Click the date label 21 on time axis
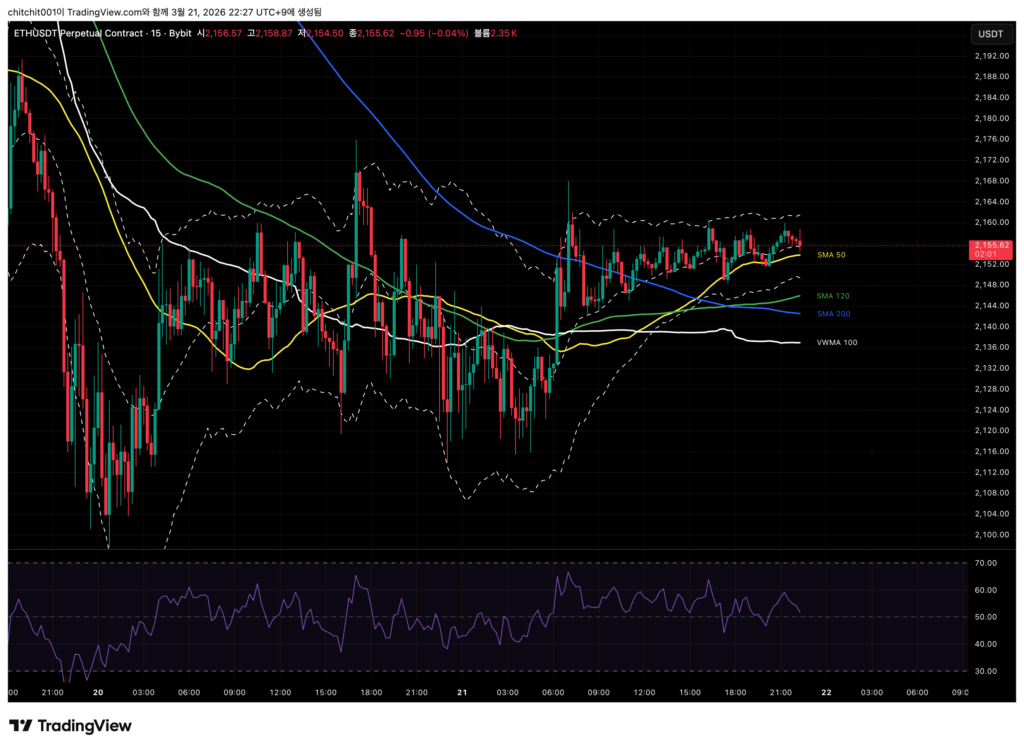This screenshot has width=1024, height=749. point(462,692)
